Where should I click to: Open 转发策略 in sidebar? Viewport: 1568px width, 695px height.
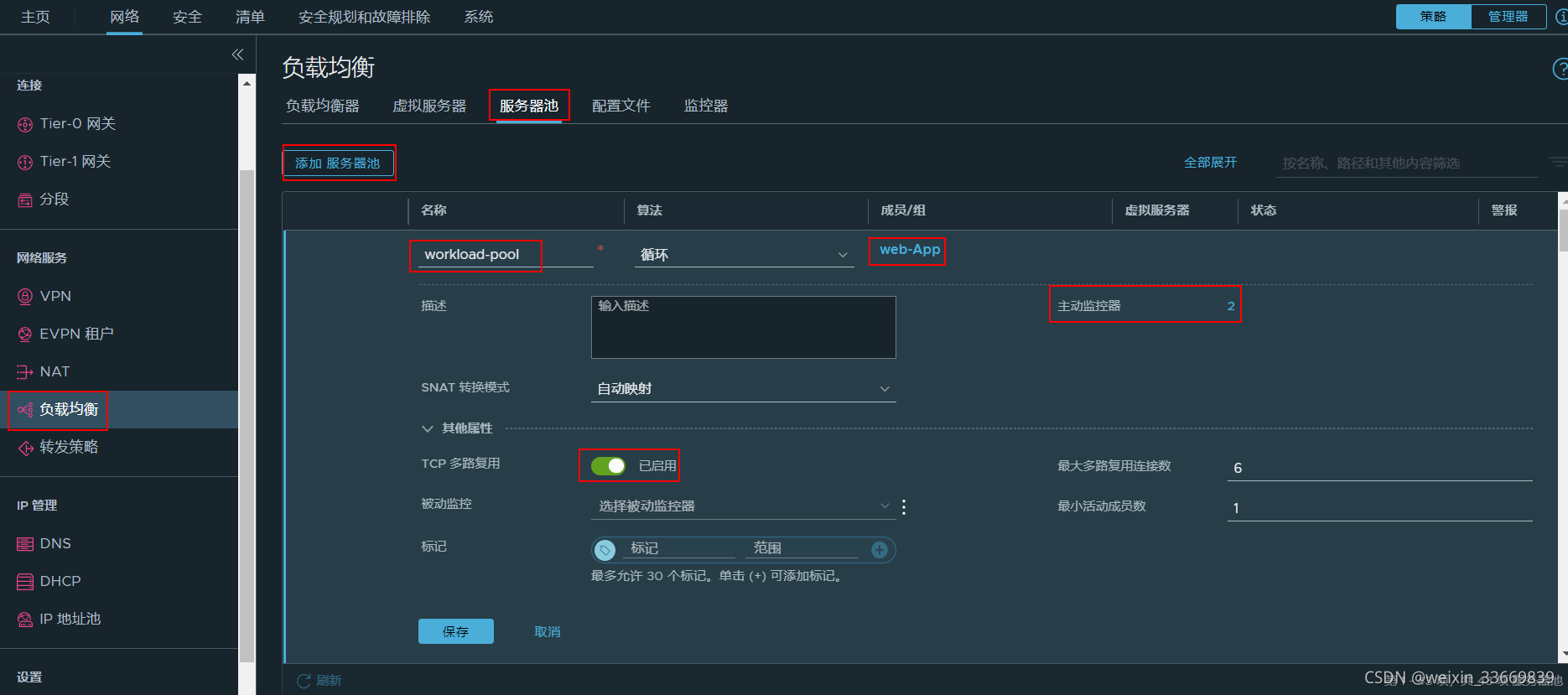click(69, 448)
